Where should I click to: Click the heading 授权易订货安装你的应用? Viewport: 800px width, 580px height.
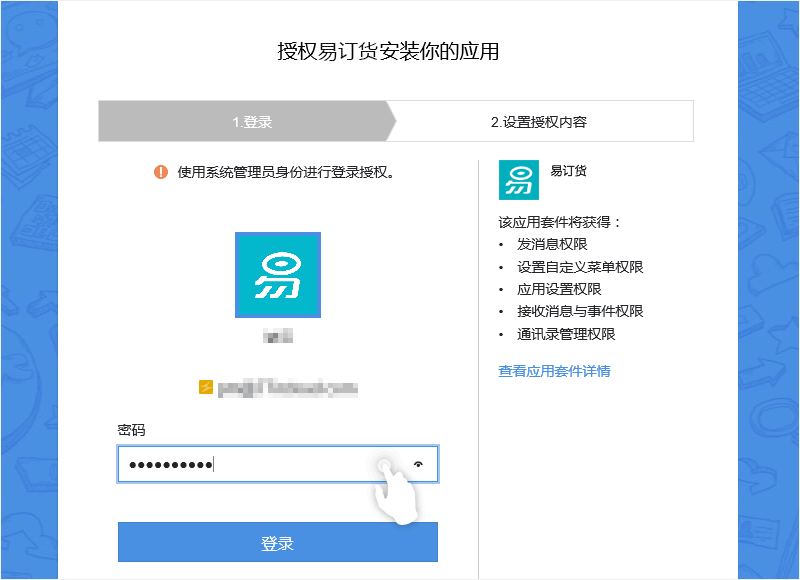(x=388, y=52)
